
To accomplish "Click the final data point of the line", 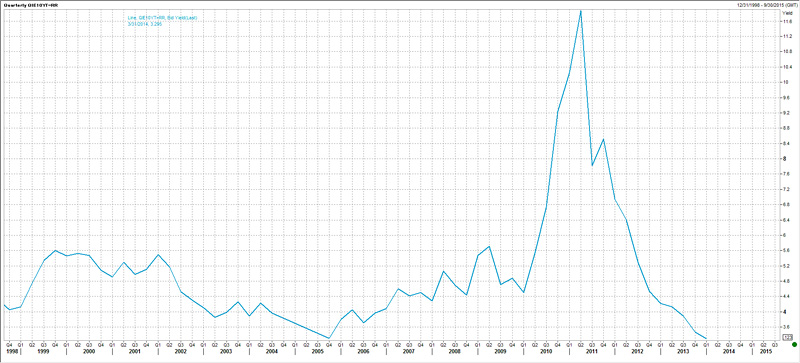I will click(706, 338).
